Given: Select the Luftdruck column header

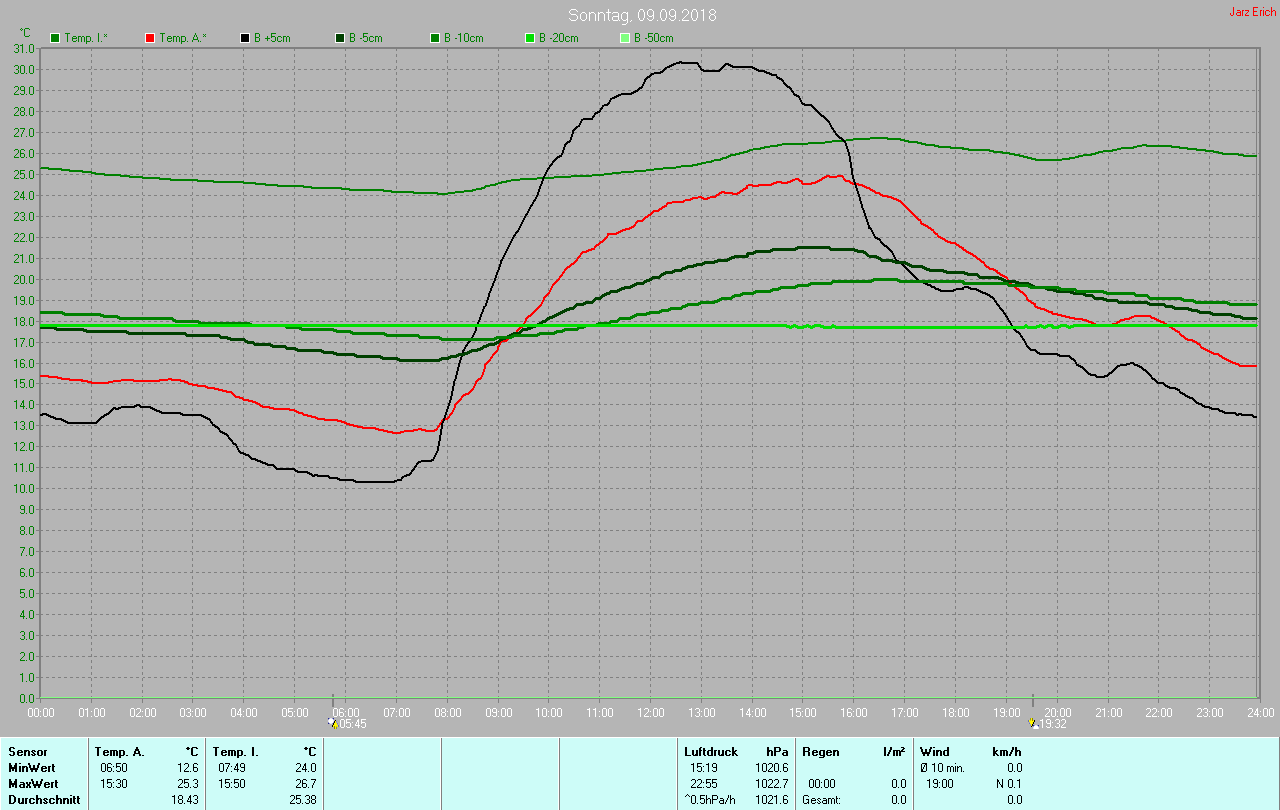Looking at the screenshot, I should pos(711,751).
